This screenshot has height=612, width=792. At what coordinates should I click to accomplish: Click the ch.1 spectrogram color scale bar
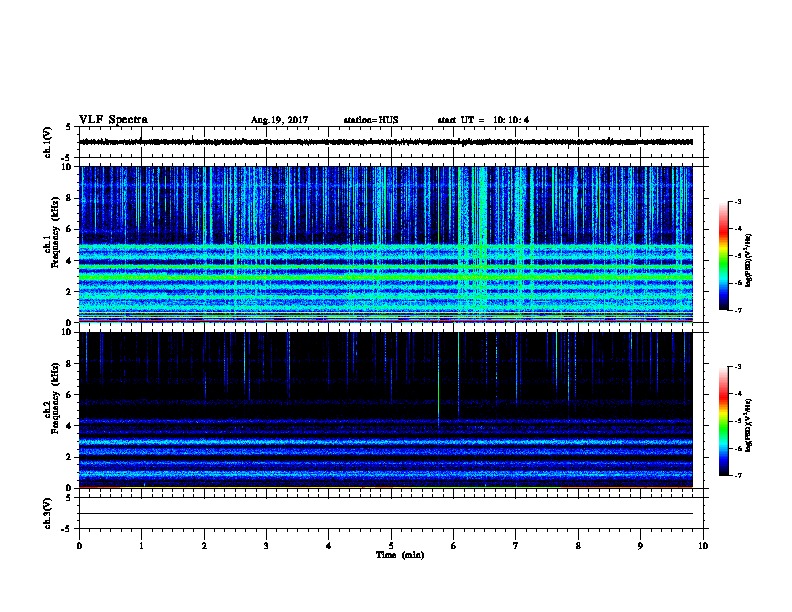click(x=723, y=256)
